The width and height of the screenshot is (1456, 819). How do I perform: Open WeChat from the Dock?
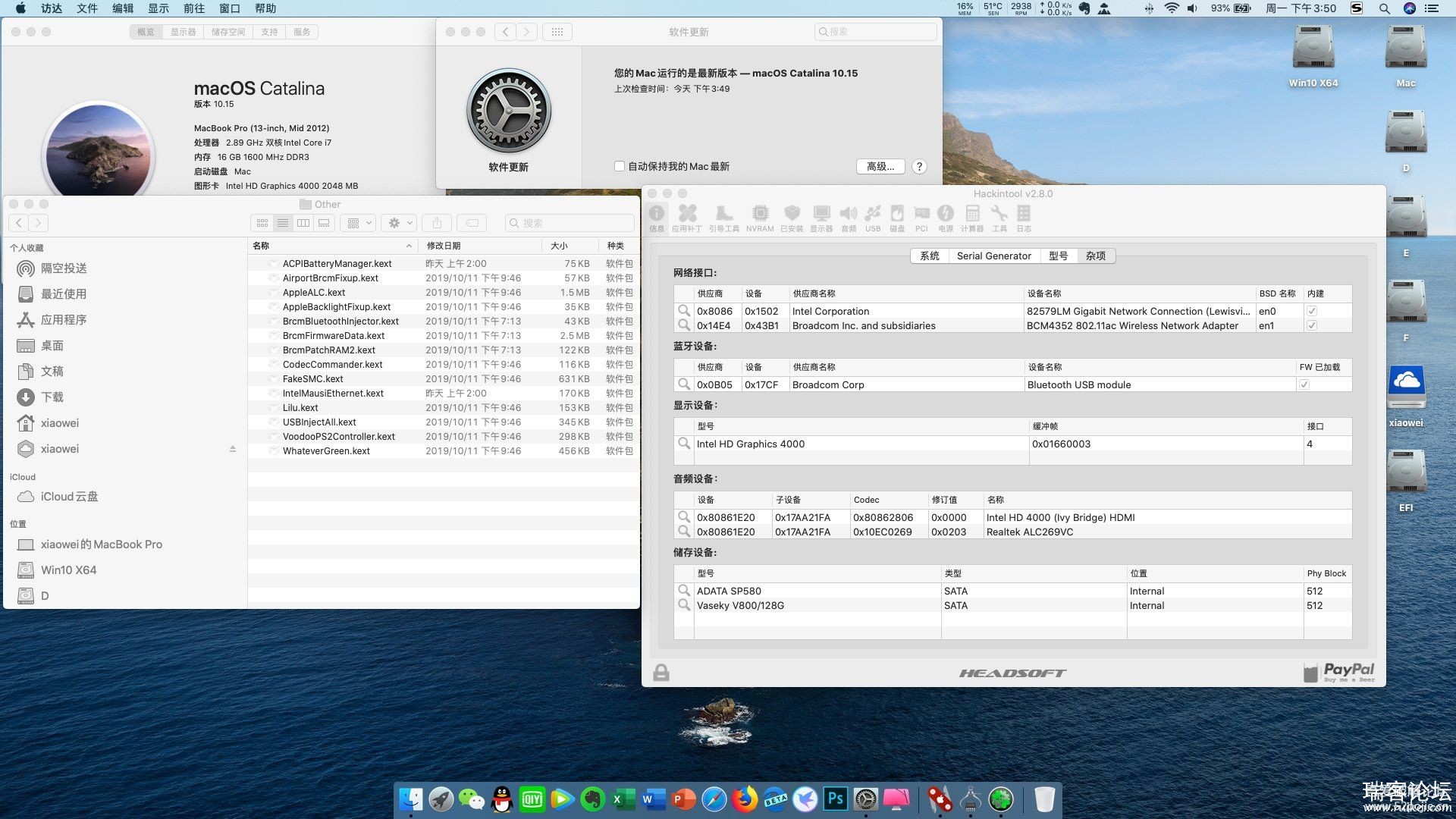click(472, 799)
